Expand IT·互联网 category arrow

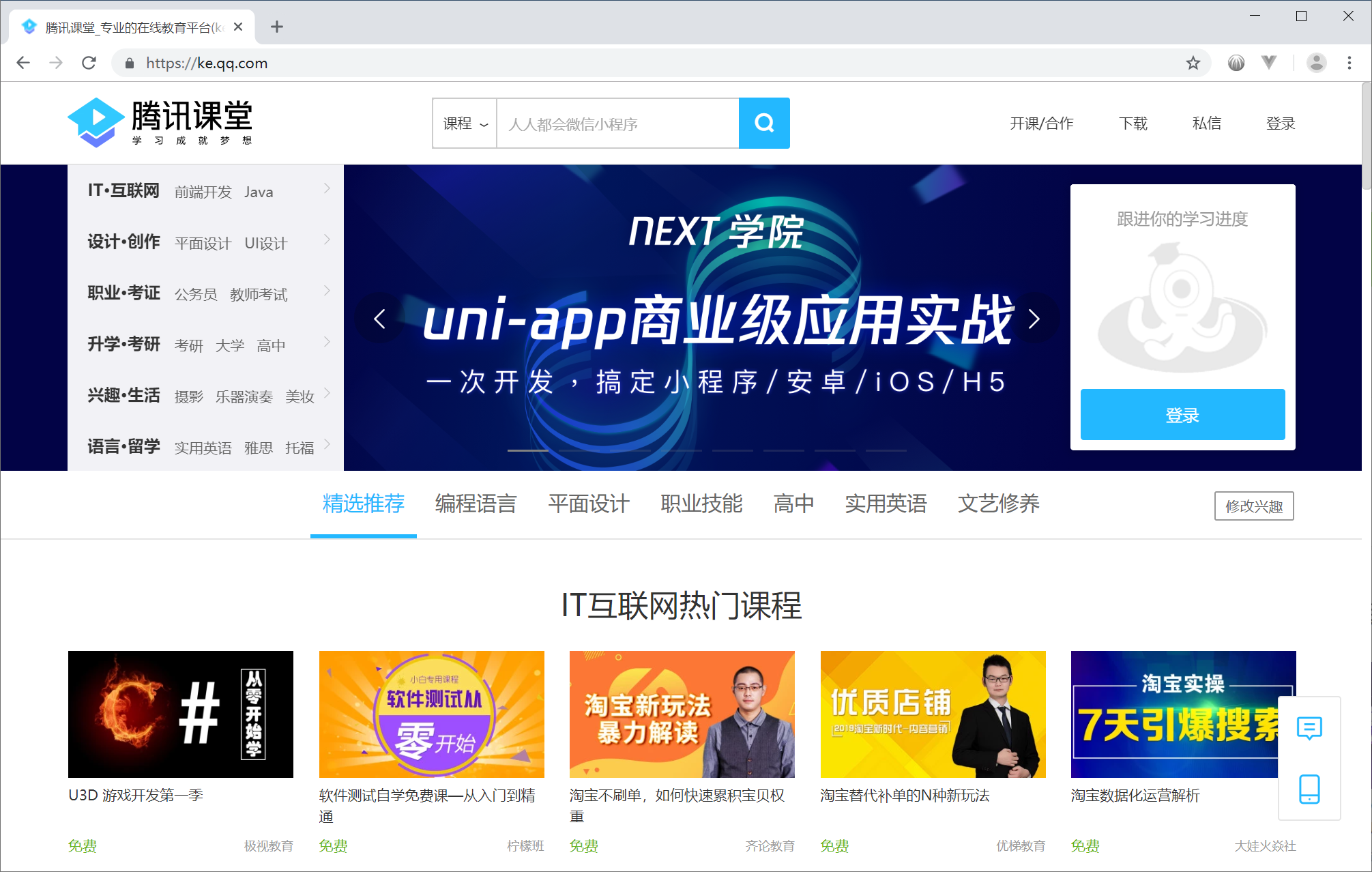point(327,188)
